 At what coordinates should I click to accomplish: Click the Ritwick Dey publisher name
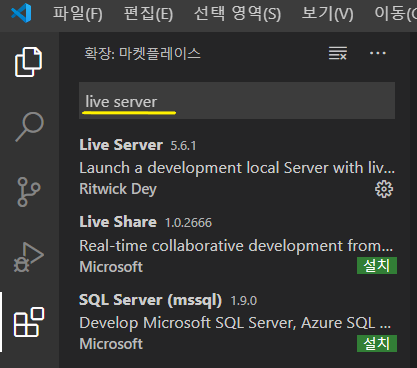[118, 189]
